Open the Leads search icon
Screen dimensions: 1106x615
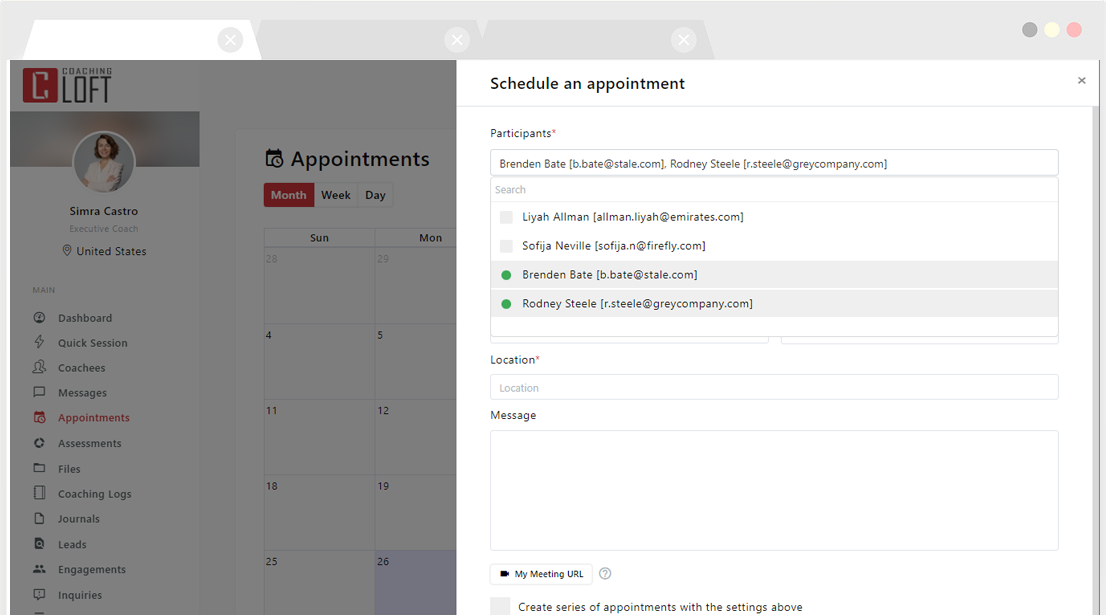(x=40, y=544)
